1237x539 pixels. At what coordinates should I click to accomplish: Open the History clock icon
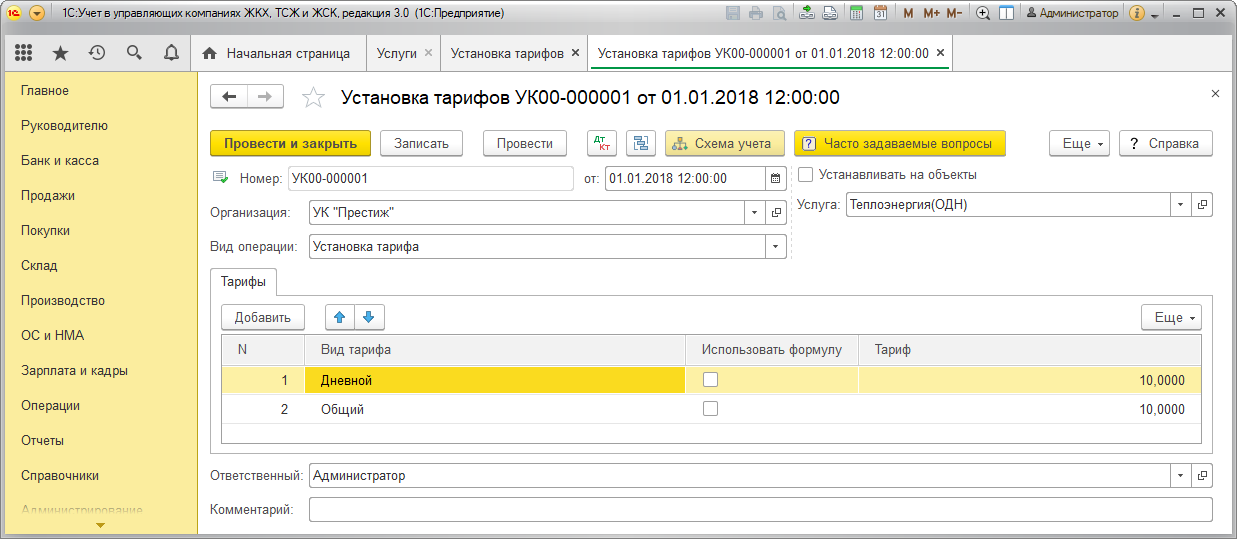point(97,53)
